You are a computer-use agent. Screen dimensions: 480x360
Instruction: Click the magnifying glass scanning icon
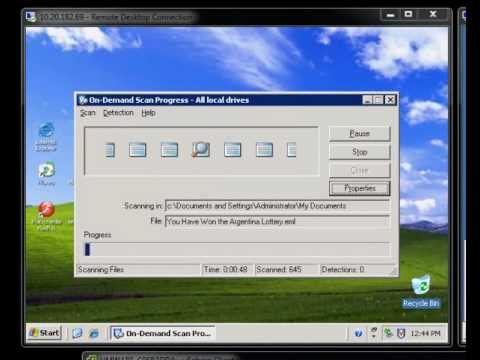pos(201,150)
